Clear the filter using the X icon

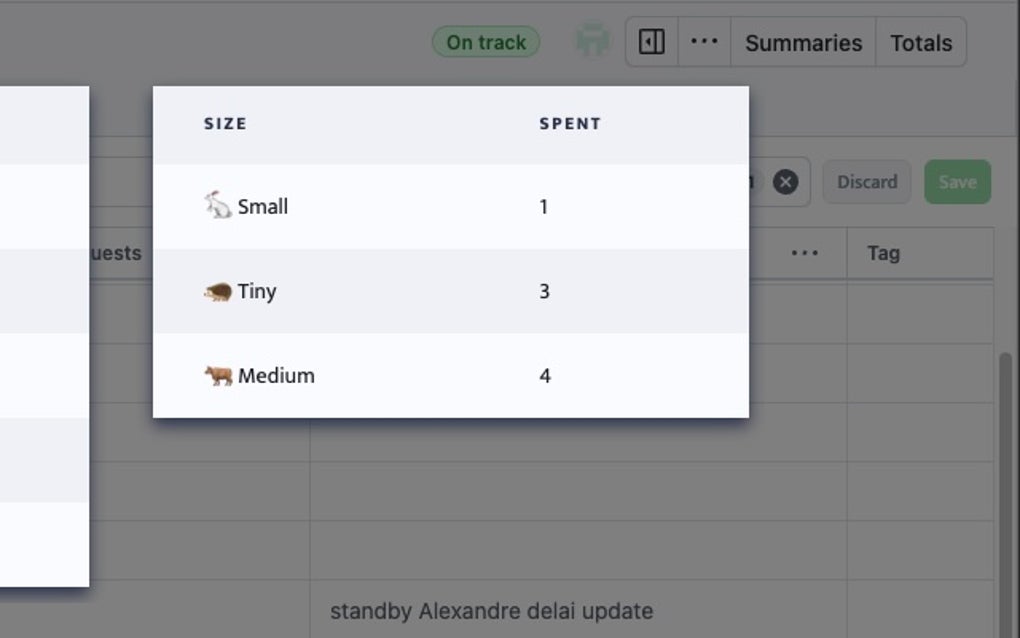(x=786, y=181)
